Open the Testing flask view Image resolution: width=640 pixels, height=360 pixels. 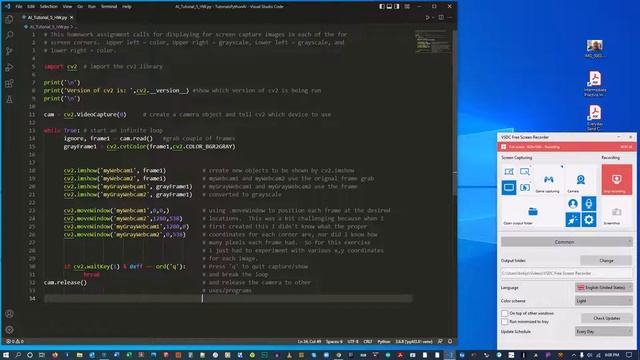point(9,99)
